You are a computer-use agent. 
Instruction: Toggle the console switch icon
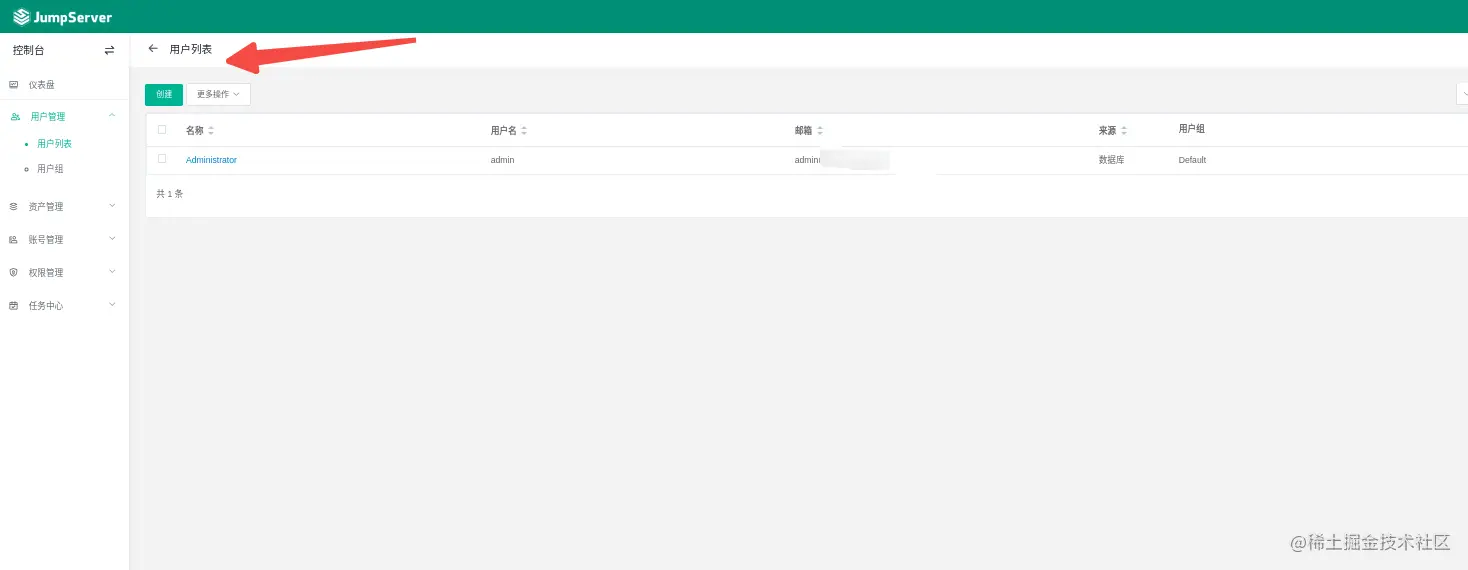pyautogui.click(x=109, y=50)
